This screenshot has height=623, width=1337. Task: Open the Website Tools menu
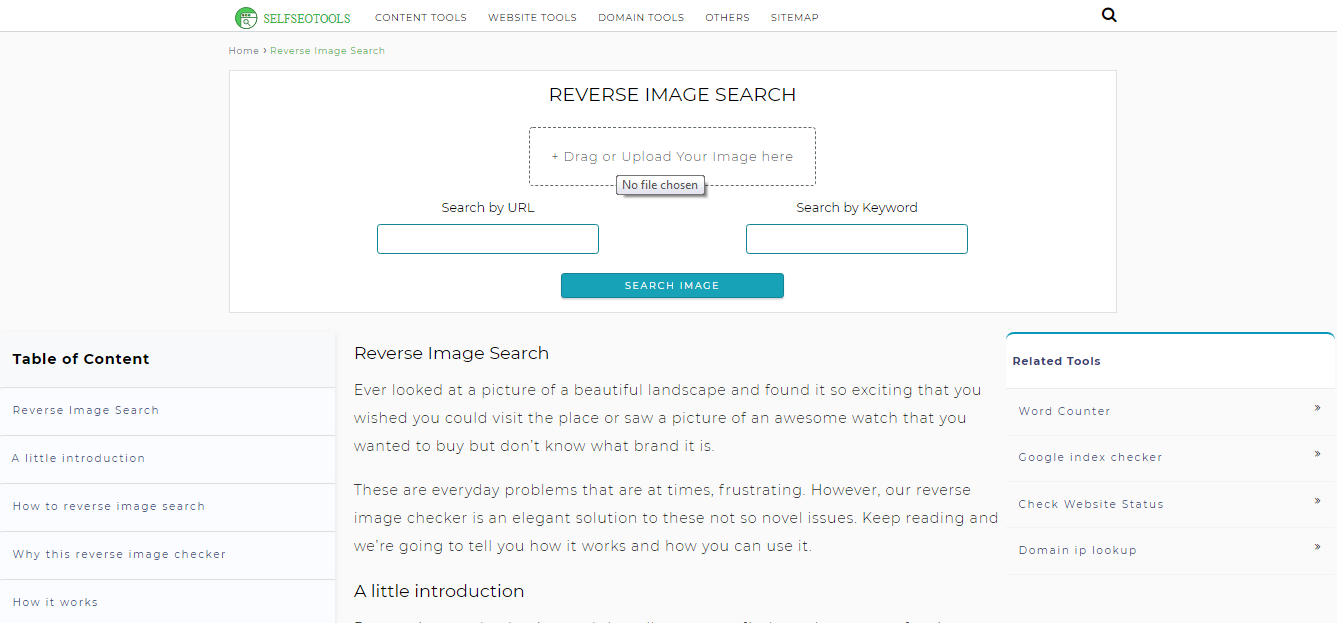[x=532, y=17]
